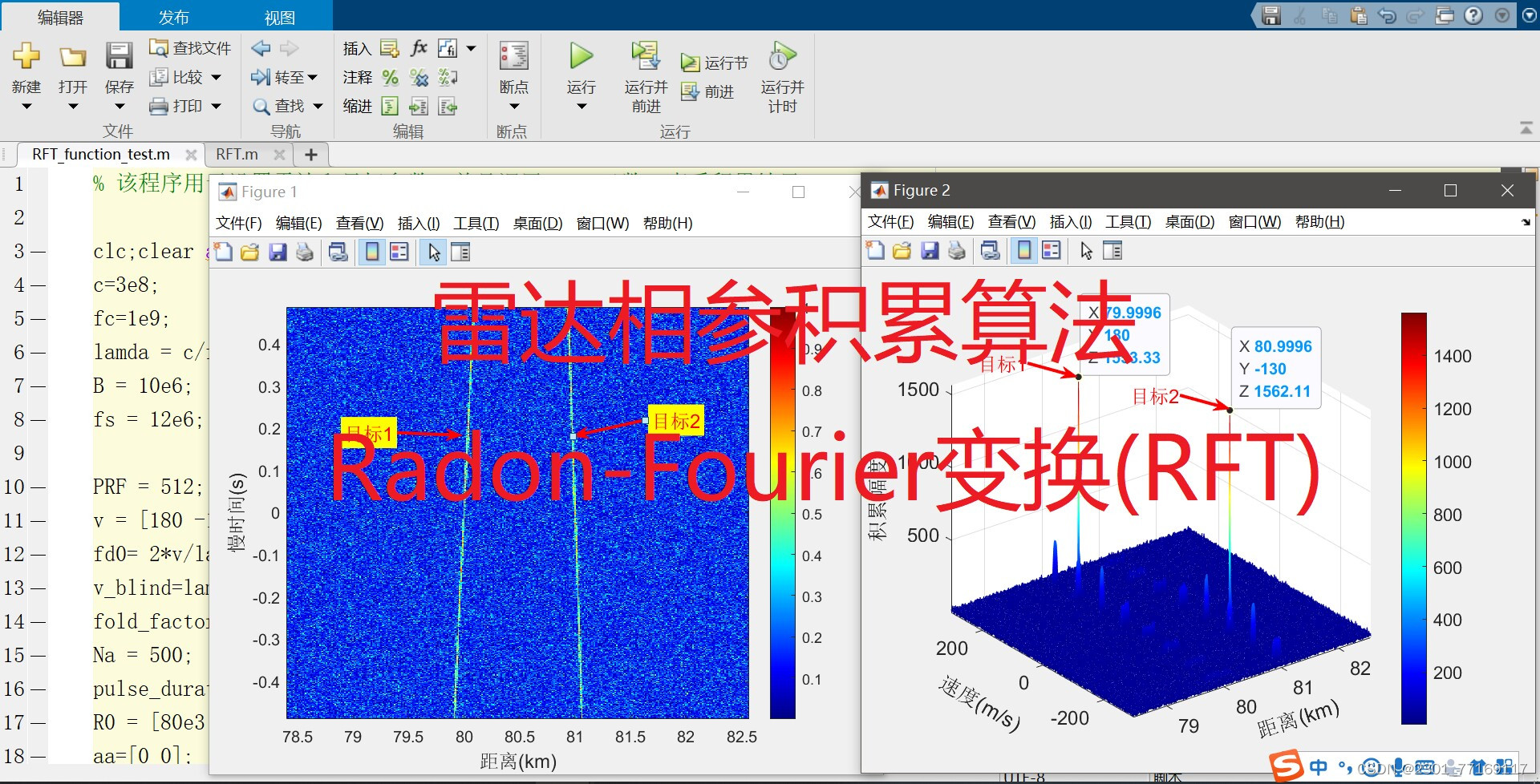Enable the edit-plot arrow tool in Figure 2
Viewport: 1540px width, 784px height.
coord(1084,250)
